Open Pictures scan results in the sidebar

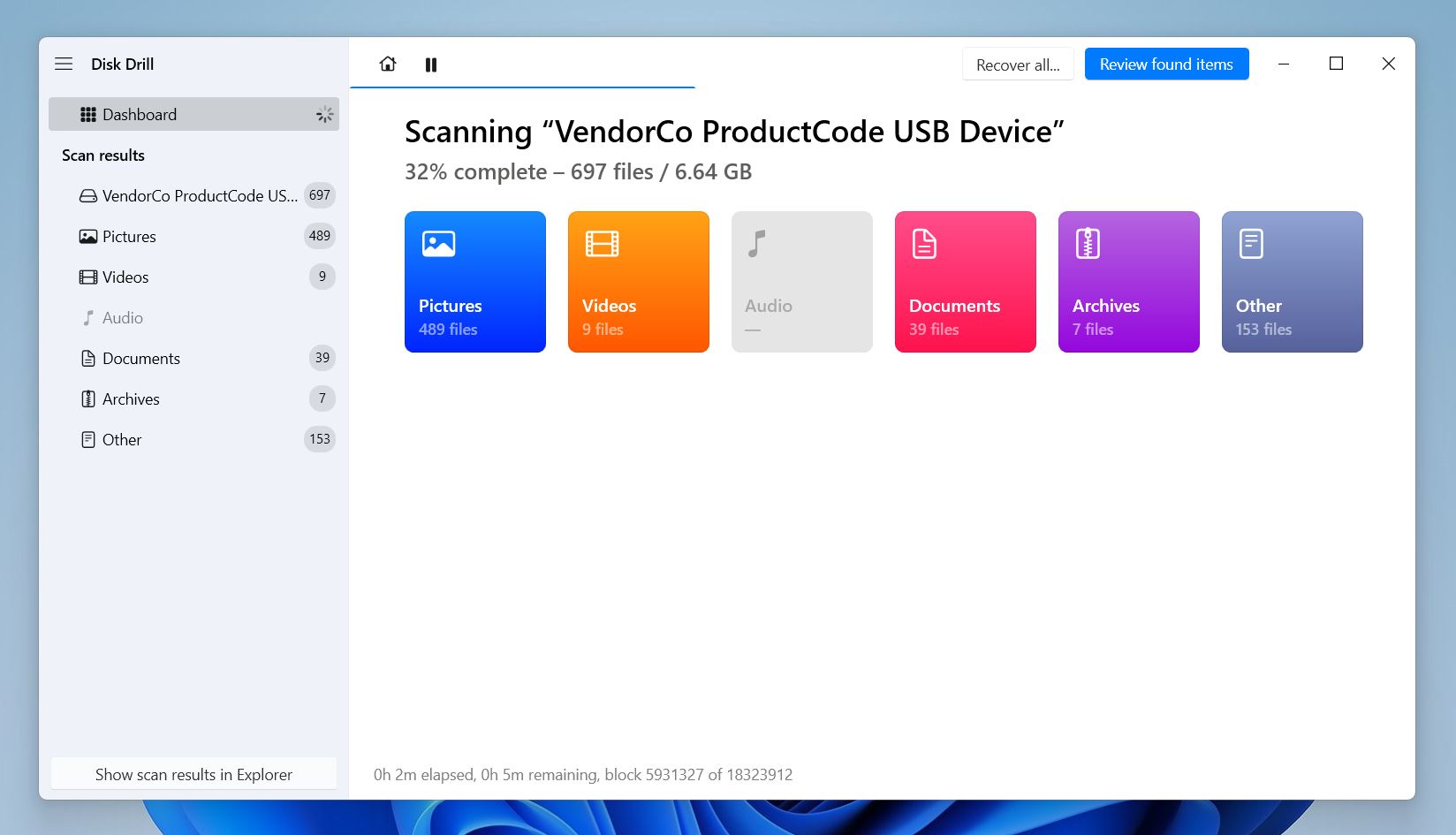193,236
